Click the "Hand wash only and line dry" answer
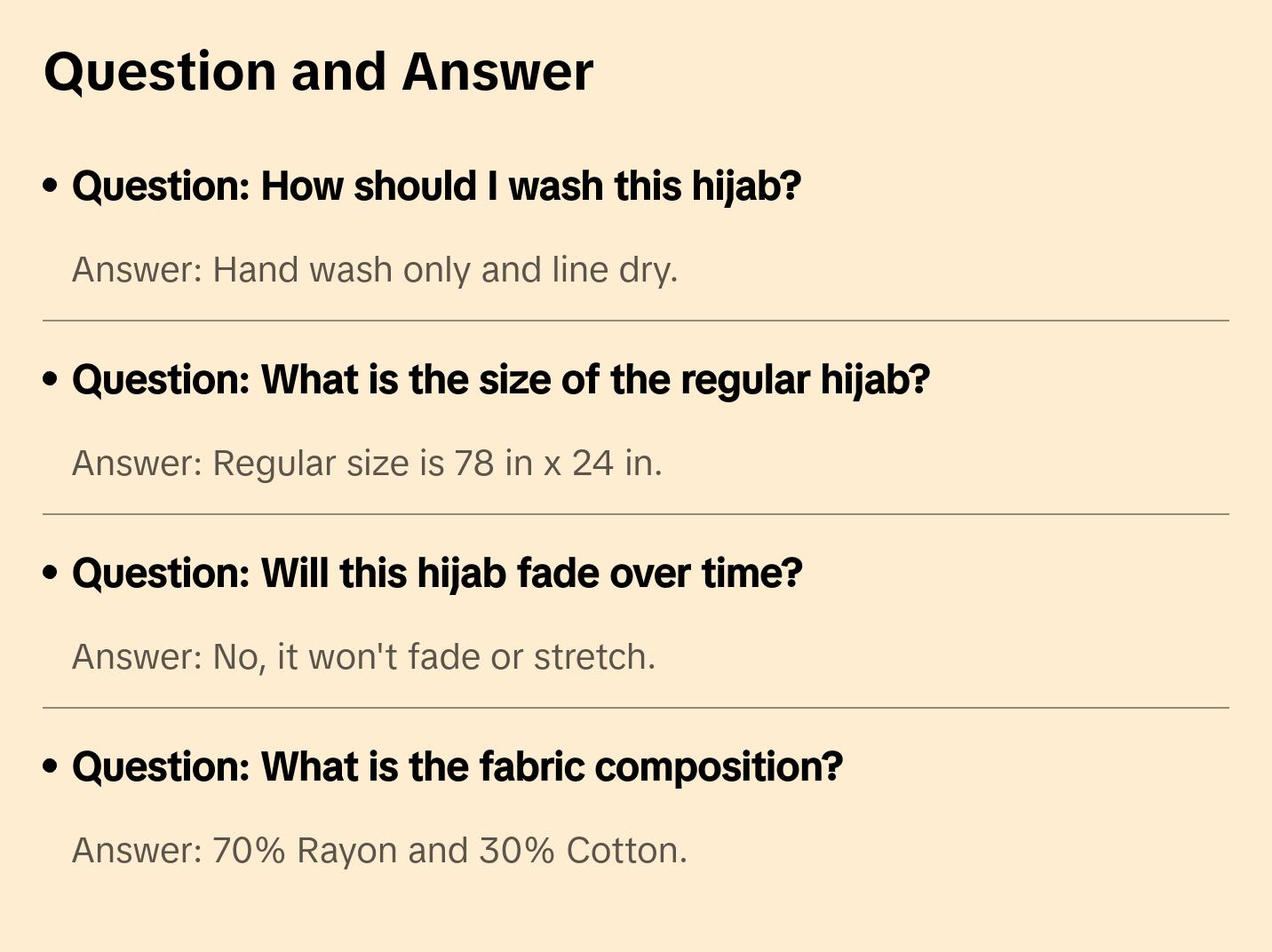1272x952 pixels. pyautogui.click(x=374, y=270)
